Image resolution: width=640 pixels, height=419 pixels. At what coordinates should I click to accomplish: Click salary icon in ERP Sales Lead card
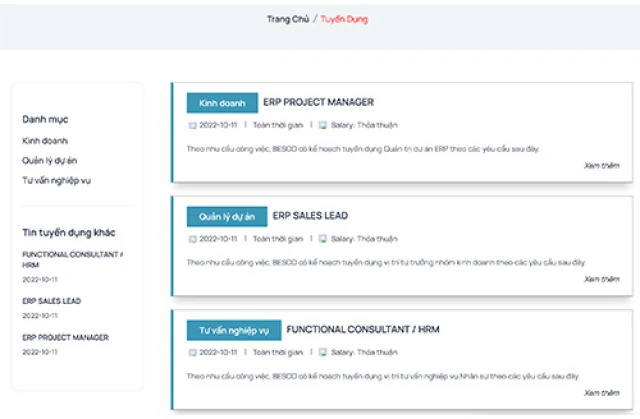pos(322,239)
